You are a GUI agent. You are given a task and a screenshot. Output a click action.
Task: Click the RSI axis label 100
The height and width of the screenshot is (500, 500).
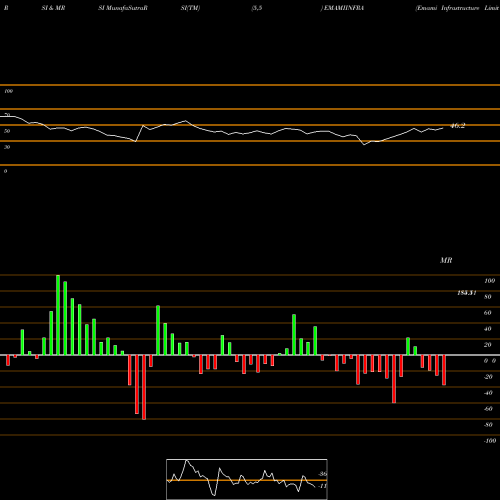coord(8,91)
